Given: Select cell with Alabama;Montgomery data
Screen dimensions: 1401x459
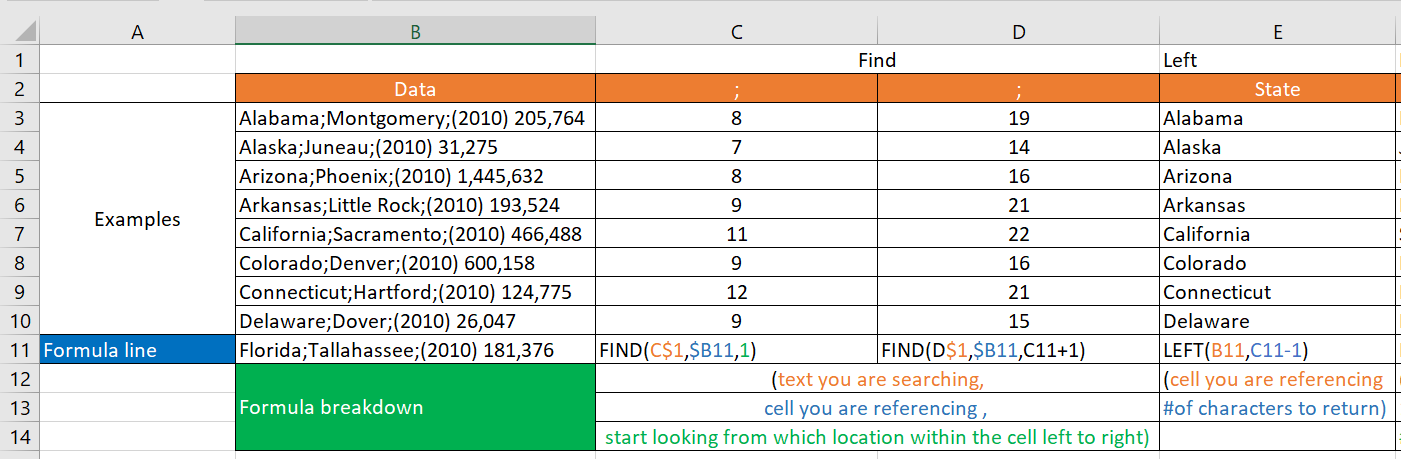Looking at the screenshot, I should click(x=415, y=118).
